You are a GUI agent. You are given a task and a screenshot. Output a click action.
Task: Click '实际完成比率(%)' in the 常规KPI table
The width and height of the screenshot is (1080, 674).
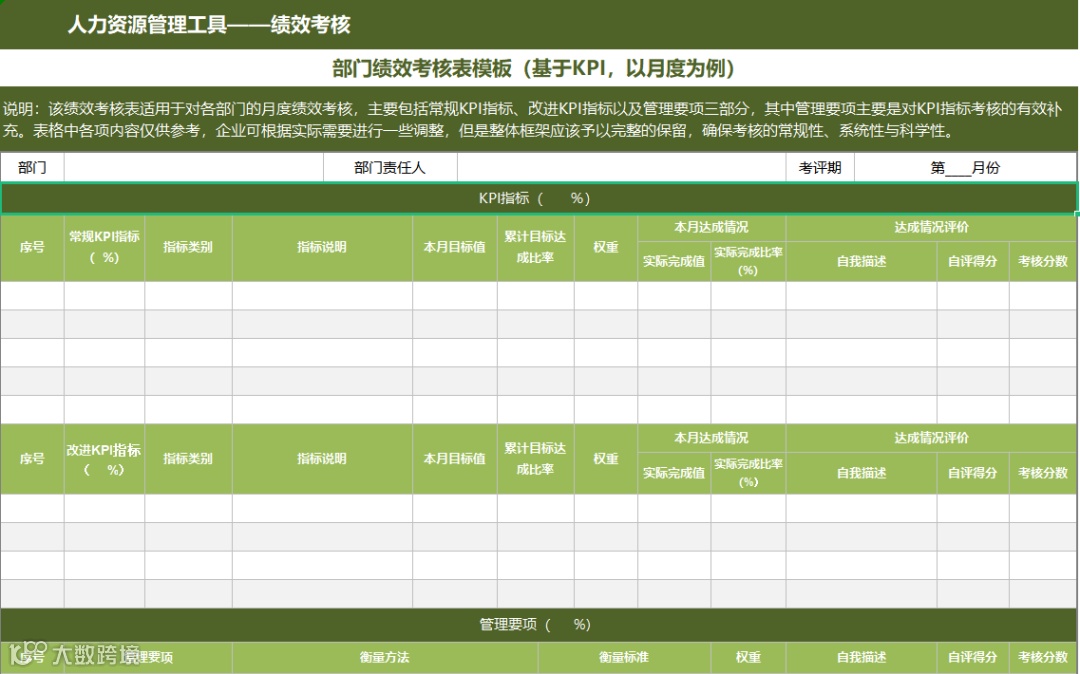(748, 262)
